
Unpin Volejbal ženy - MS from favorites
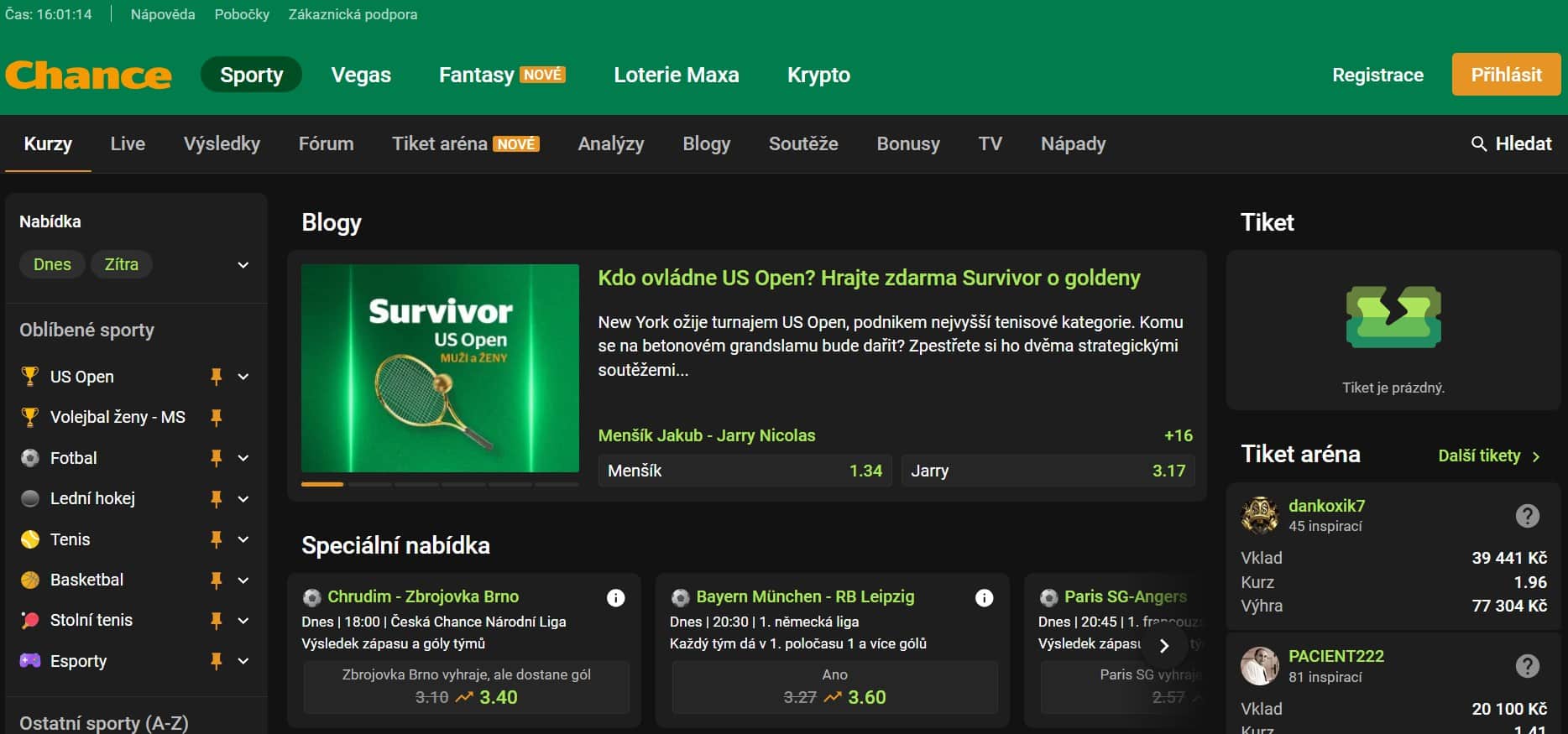(217, 417)
